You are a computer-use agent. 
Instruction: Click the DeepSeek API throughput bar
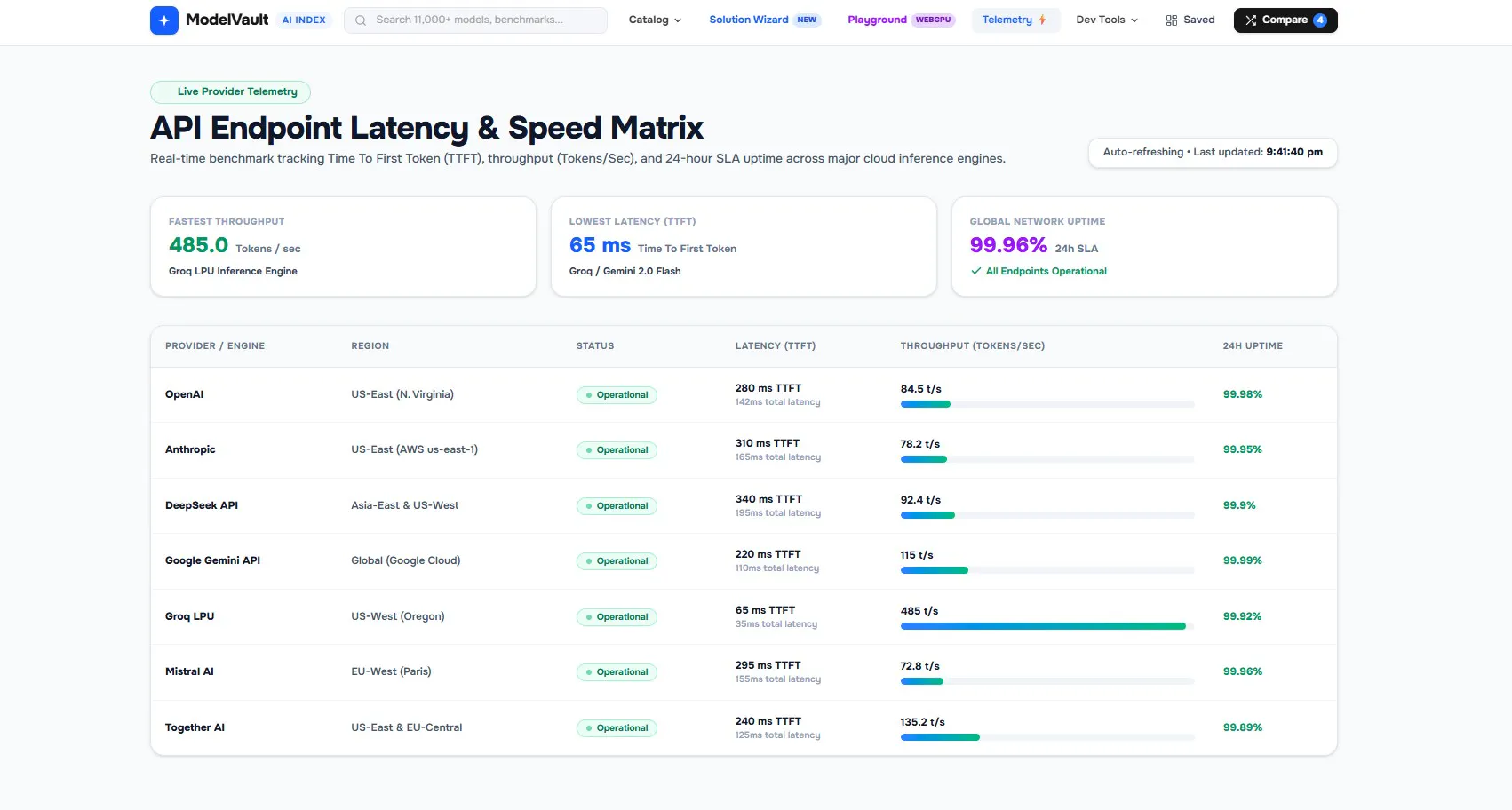[1047, 515]
